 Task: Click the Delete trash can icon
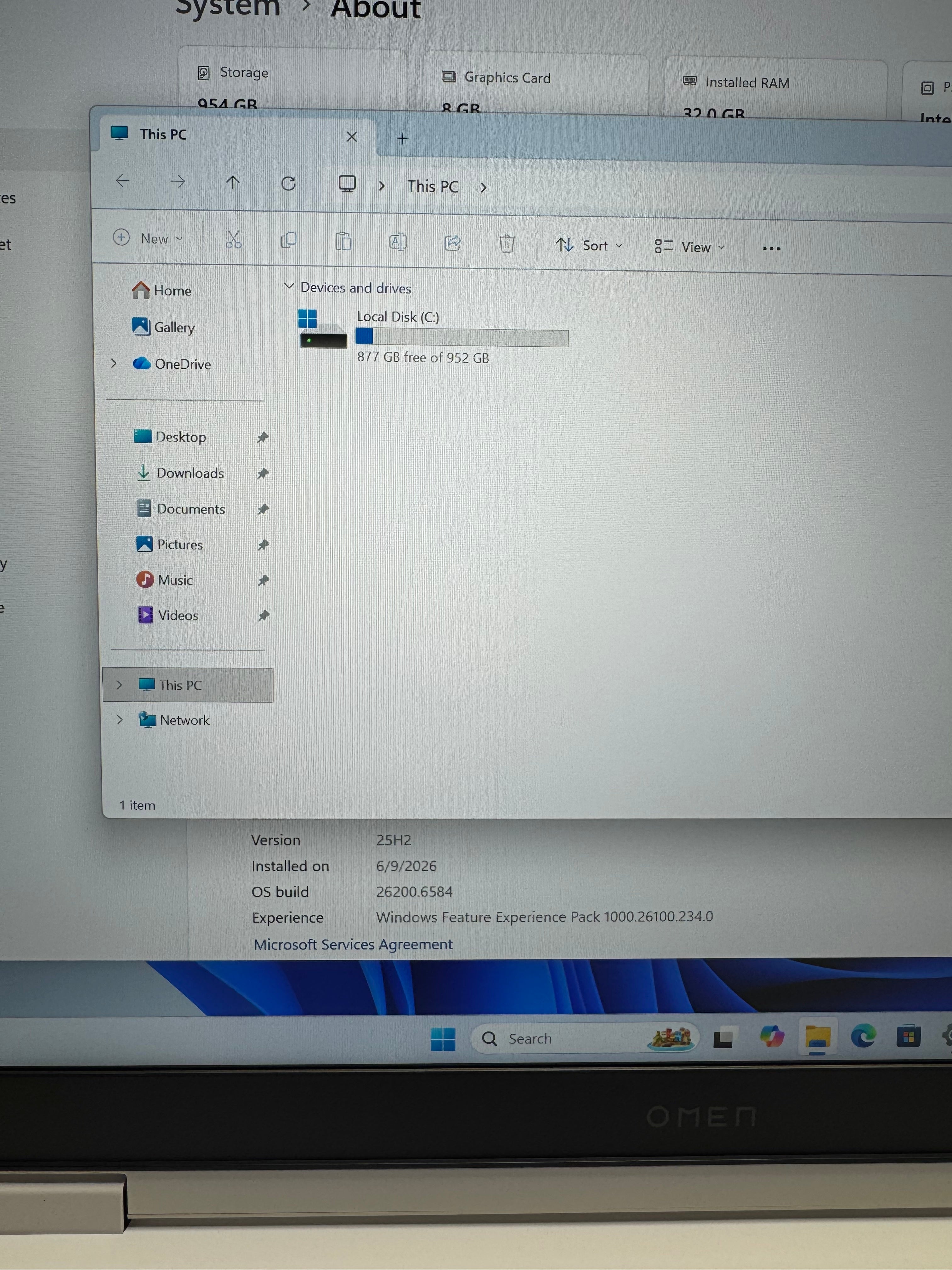click(507, 244)
